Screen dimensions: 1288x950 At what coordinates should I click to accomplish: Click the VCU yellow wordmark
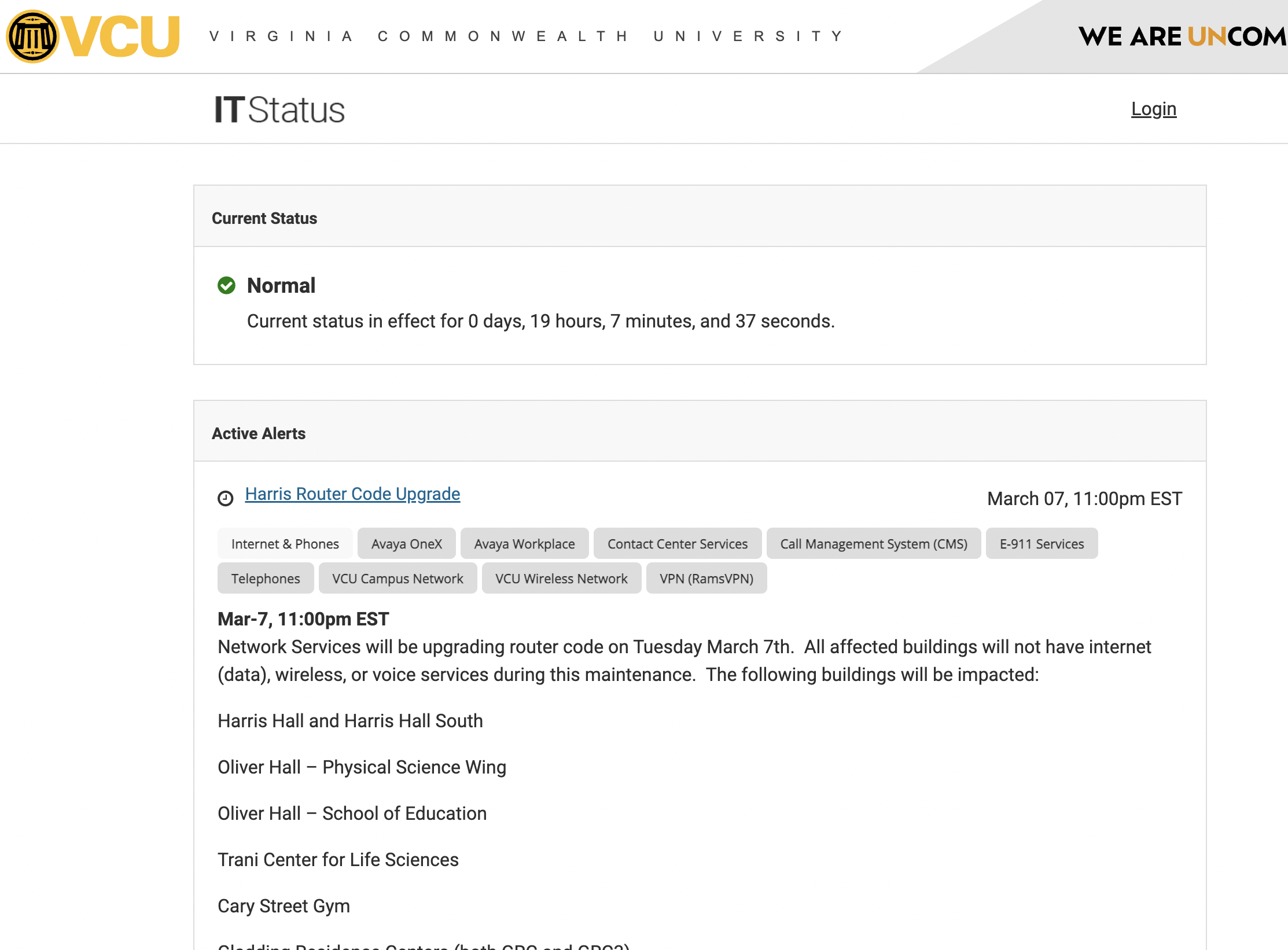tap(122, 36)
